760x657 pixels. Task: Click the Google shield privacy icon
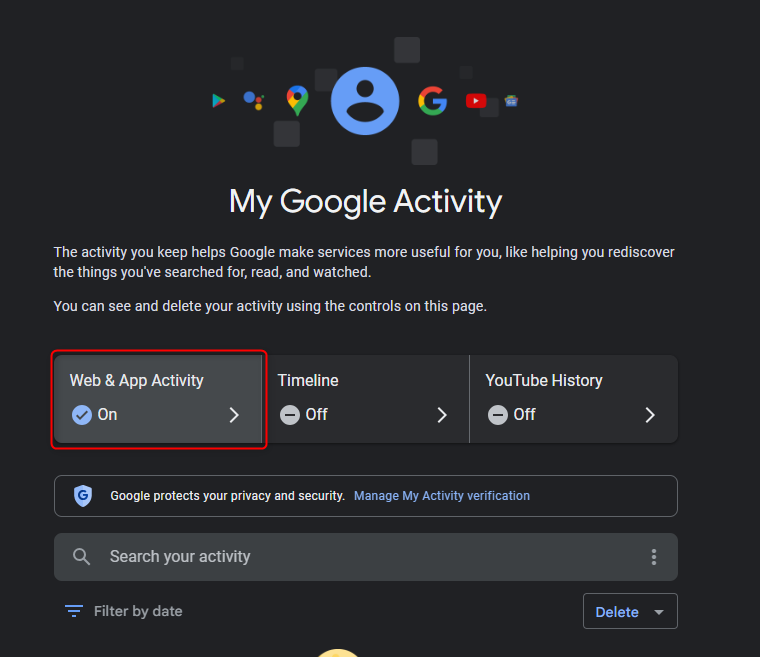pyautogui.click(x=83, y=496)
